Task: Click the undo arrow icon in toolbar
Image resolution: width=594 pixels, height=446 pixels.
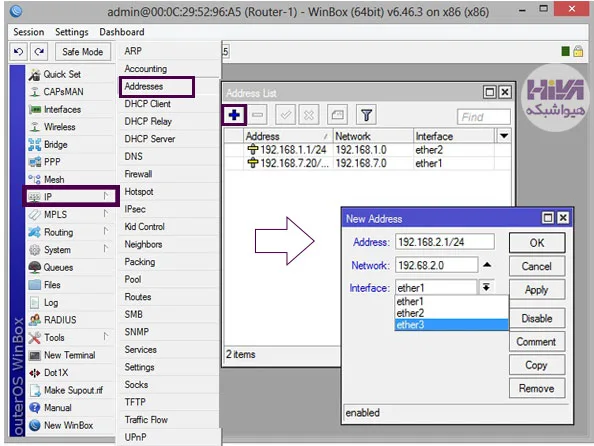Action: [x=18, y=52]
